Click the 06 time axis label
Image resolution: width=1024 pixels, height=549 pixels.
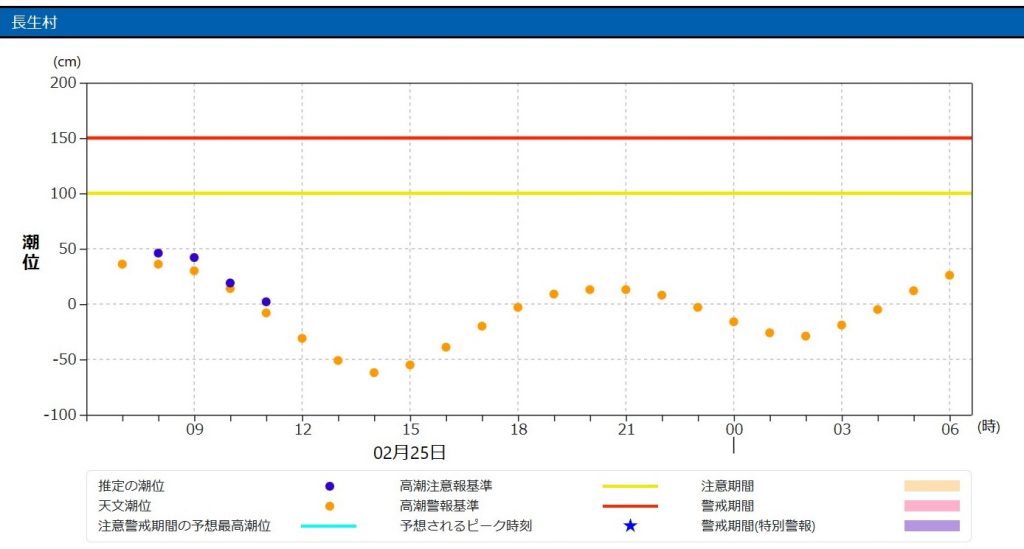950,429
